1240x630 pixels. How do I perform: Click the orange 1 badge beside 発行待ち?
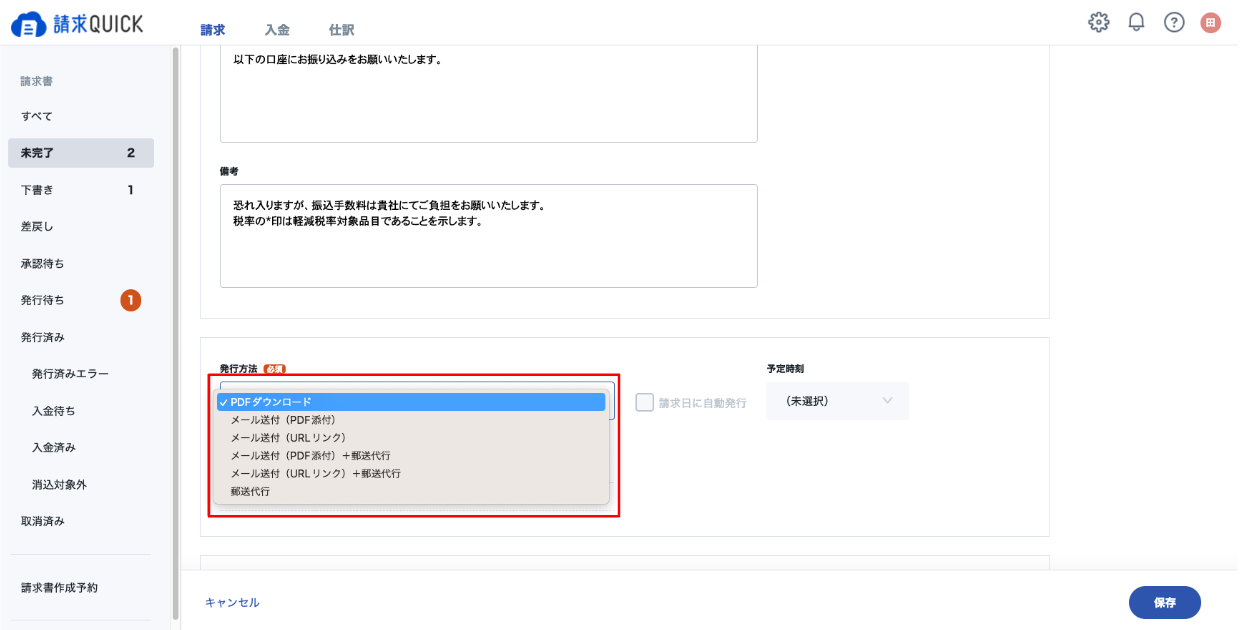click(131, 300)
